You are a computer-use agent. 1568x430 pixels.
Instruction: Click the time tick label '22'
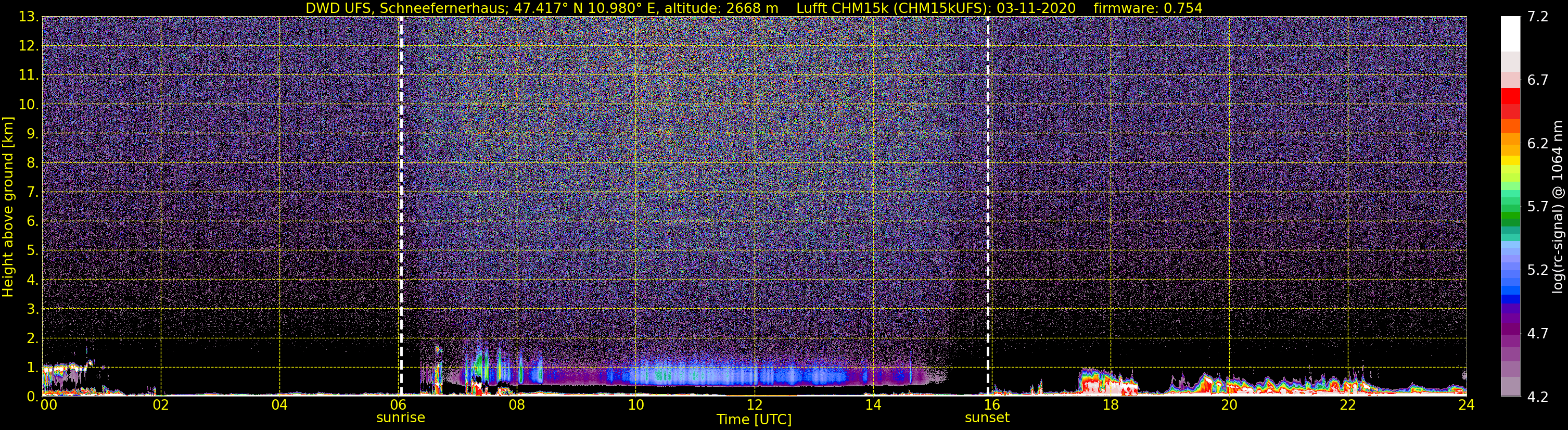(x=1348, y=405)
